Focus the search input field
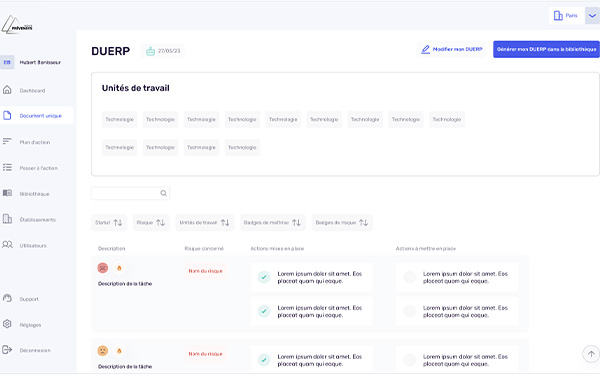Screen dimensions: 600x380 (130, 193)
